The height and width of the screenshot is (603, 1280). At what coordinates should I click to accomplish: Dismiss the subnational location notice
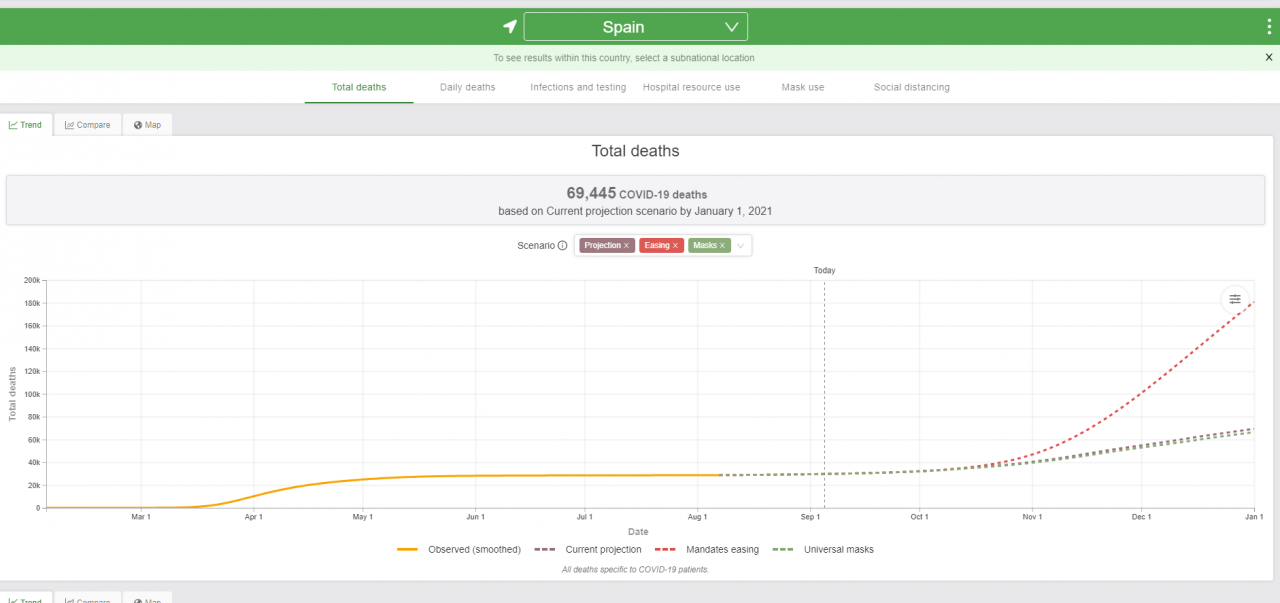[x=1269, y=58]
